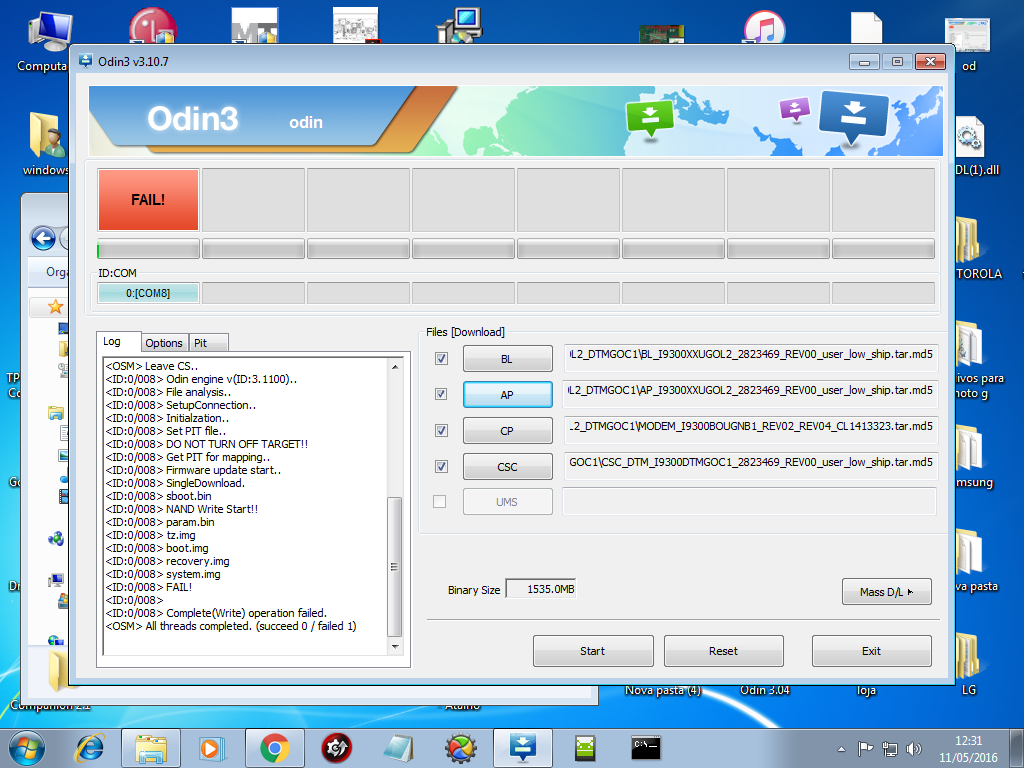Click the log scrollbar thumb
The image size is (1024, 768).
coord(394,566)
